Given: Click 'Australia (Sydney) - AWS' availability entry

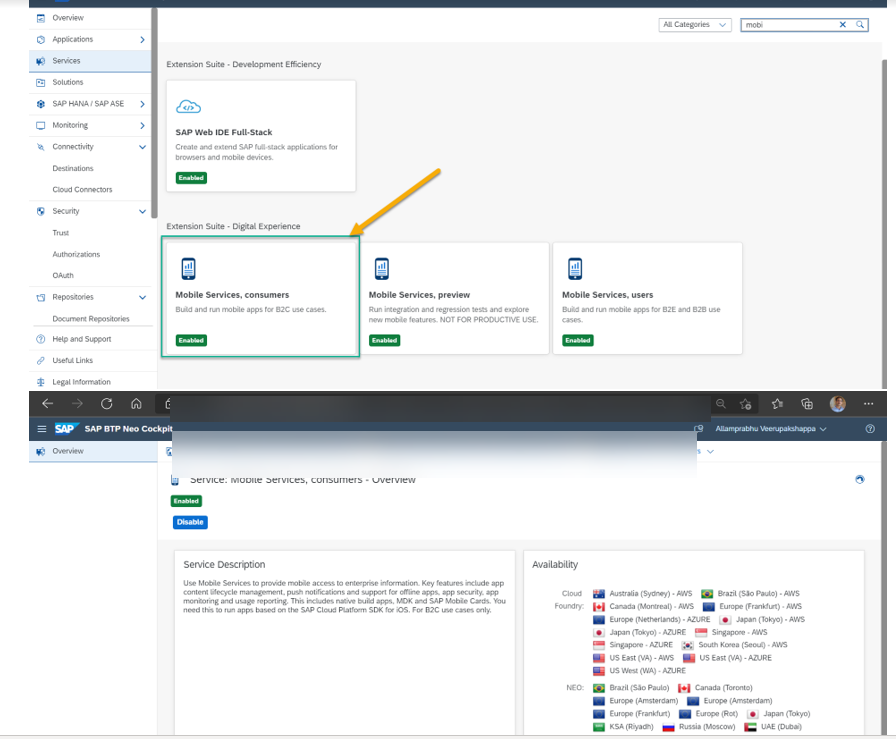Looking at the screenshot, I should pos(650,594).
